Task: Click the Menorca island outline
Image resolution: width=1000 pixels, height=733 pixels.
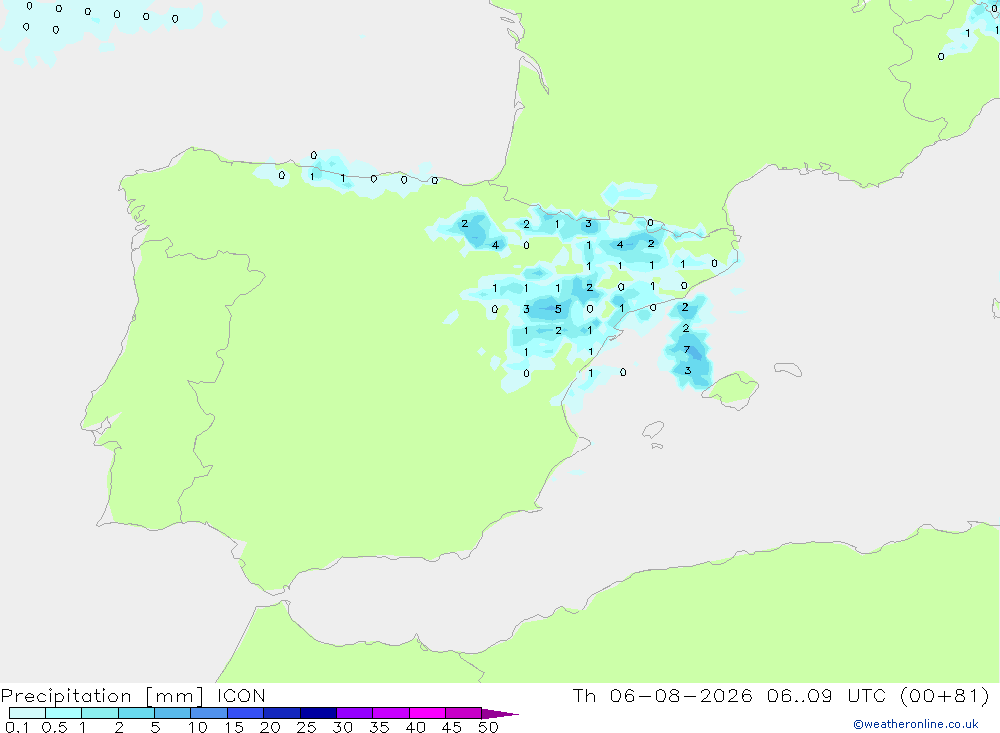Action: coord(788,369)
